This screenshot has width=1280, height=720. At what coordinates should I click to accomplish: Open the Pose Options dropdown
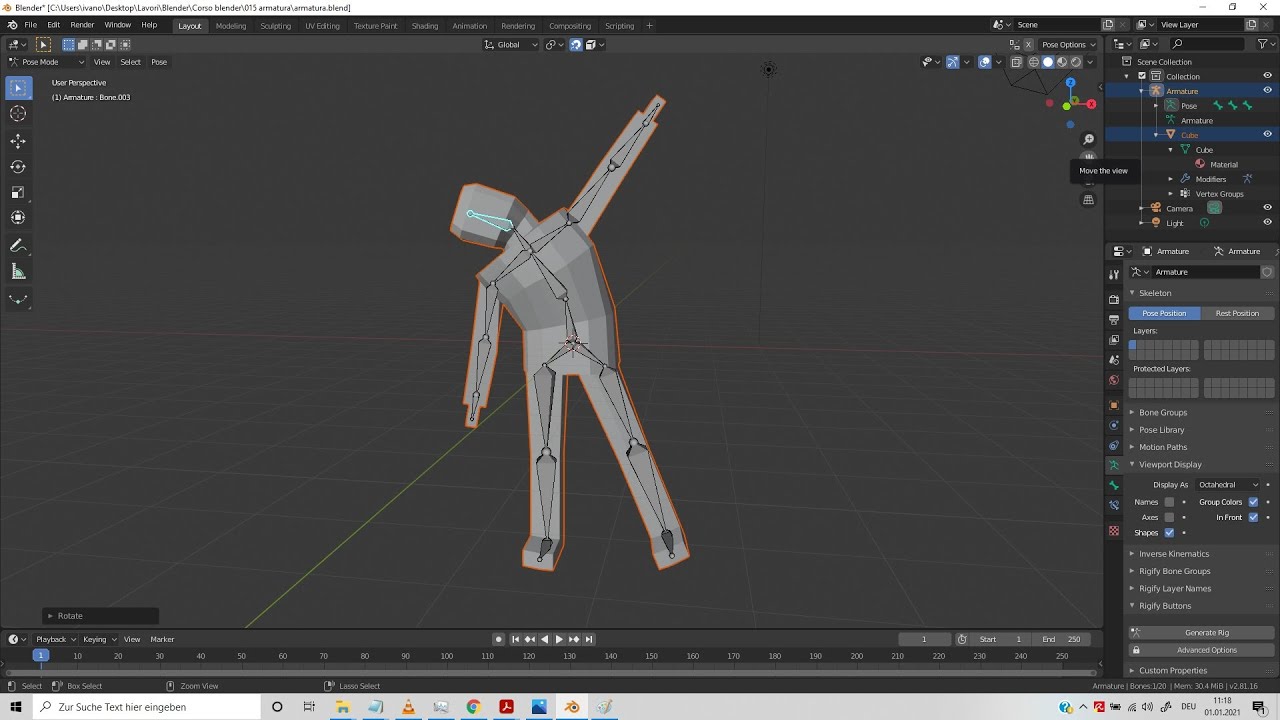pos(1068,44)
